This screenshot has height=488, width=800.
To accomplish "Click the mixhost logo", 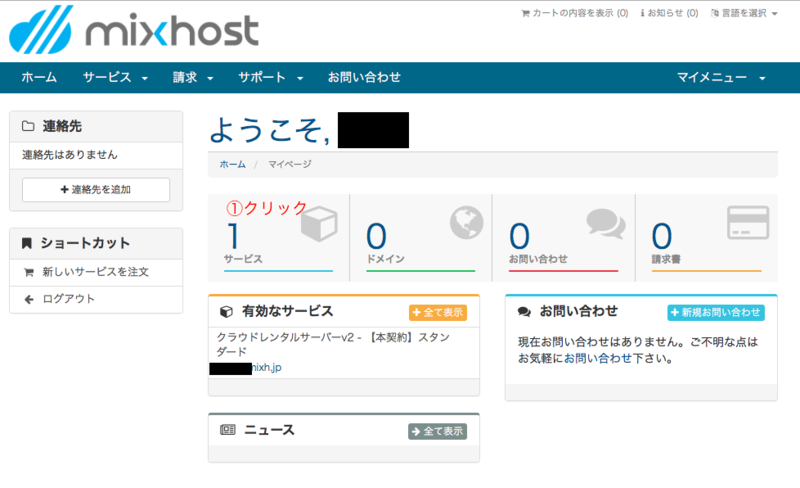I will pyautogui.click(x=134, y=30).
